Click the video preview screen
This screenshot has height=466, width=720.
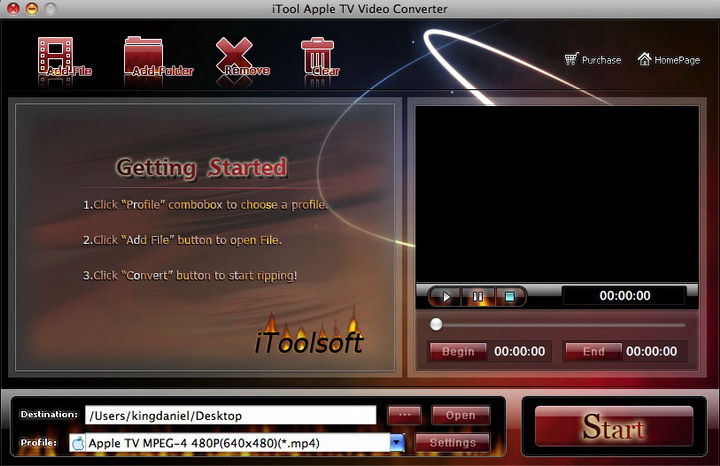(x=557, y=194)
